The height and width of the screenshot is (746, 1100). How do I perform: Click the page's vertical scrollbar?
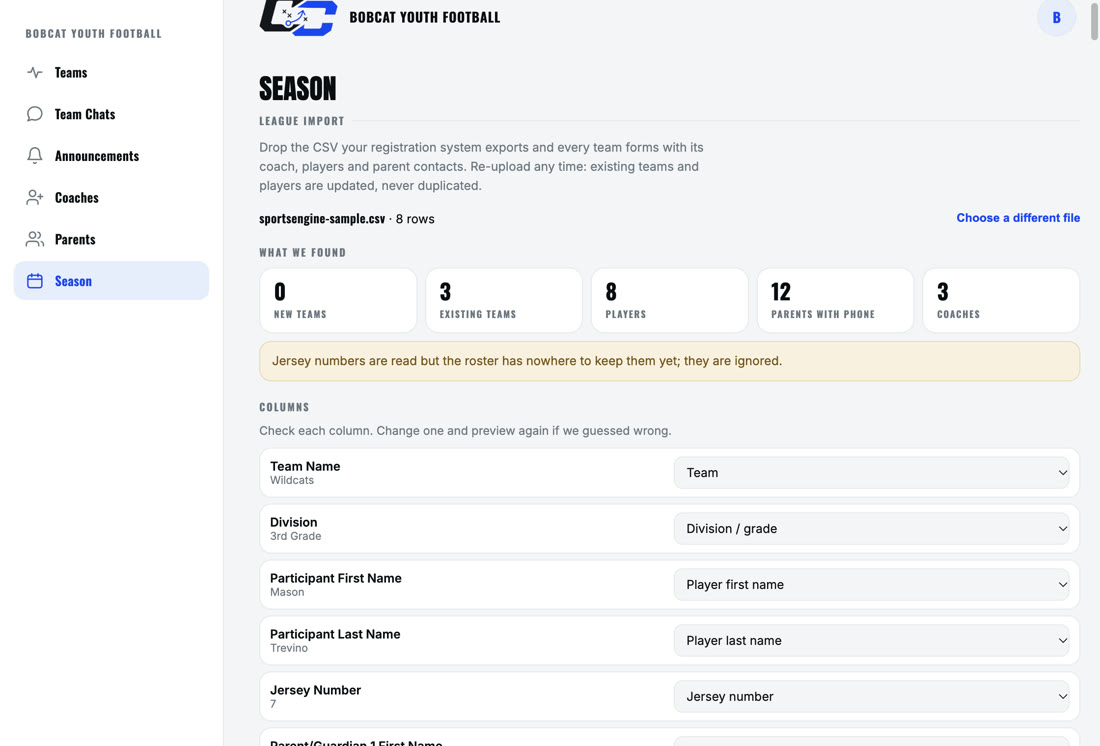point(1094,20)
